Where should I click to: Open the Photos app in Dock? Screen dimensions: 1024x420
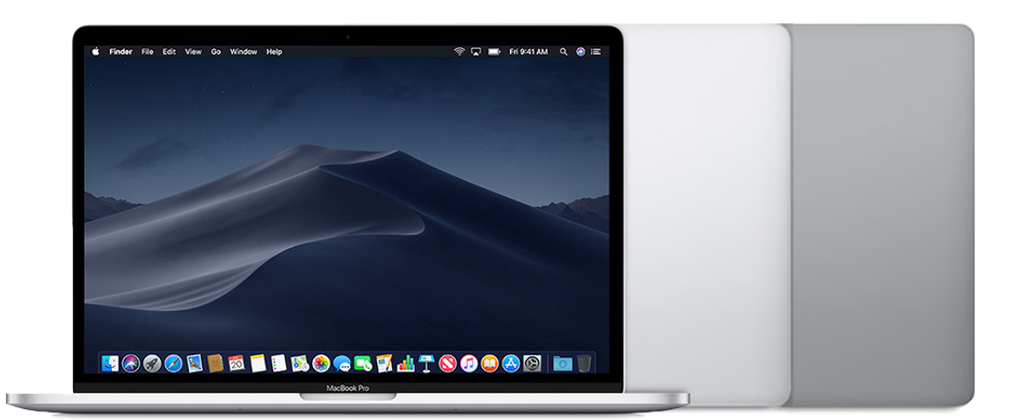[321, 363]
